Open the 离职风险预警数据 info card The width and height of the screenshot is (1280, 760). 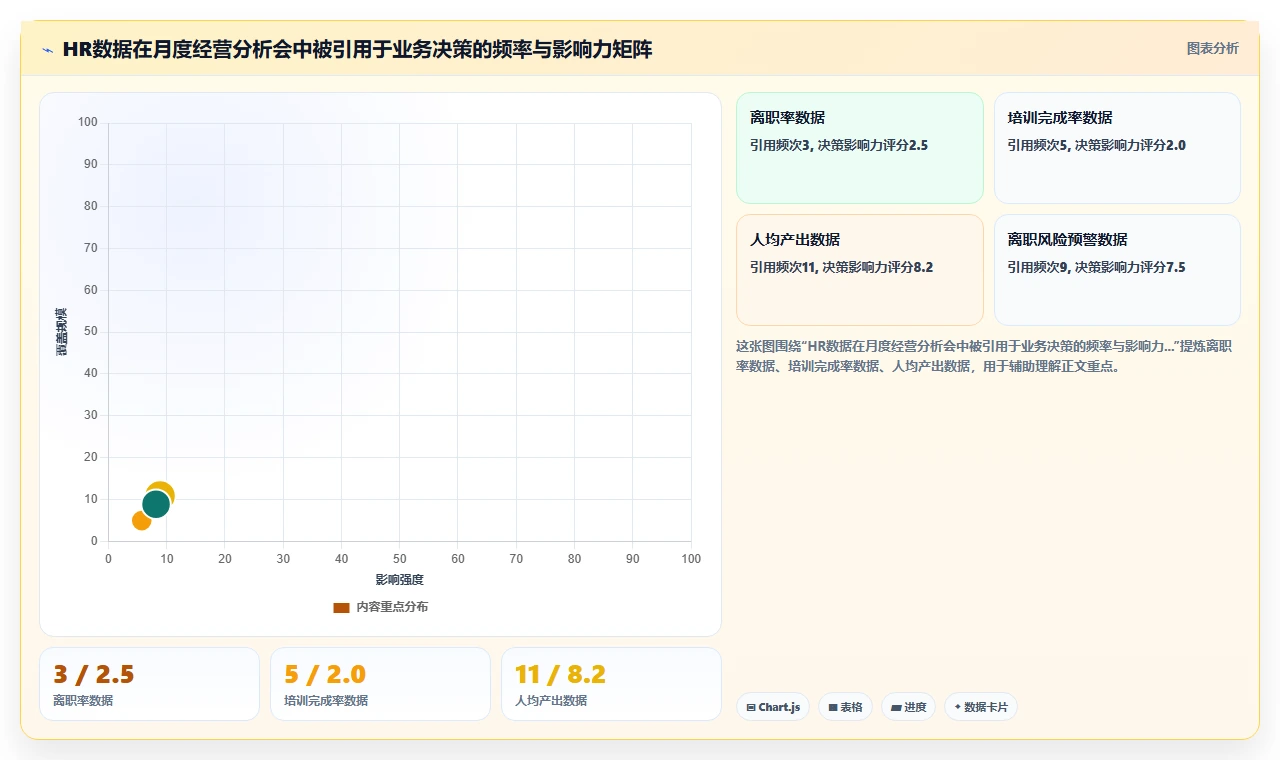[x=1117, y=270]
